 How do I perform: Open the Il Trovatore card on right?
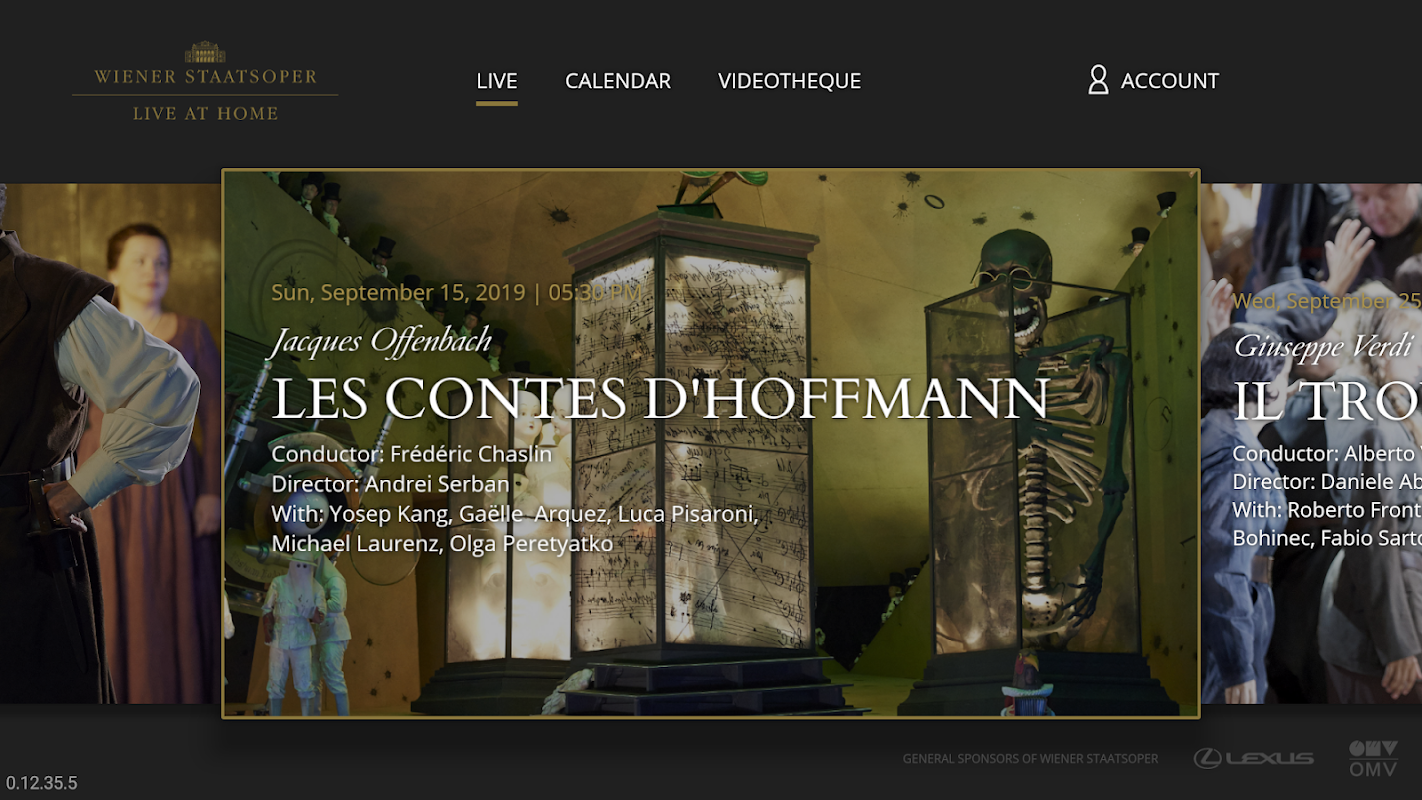[1311, 444]
